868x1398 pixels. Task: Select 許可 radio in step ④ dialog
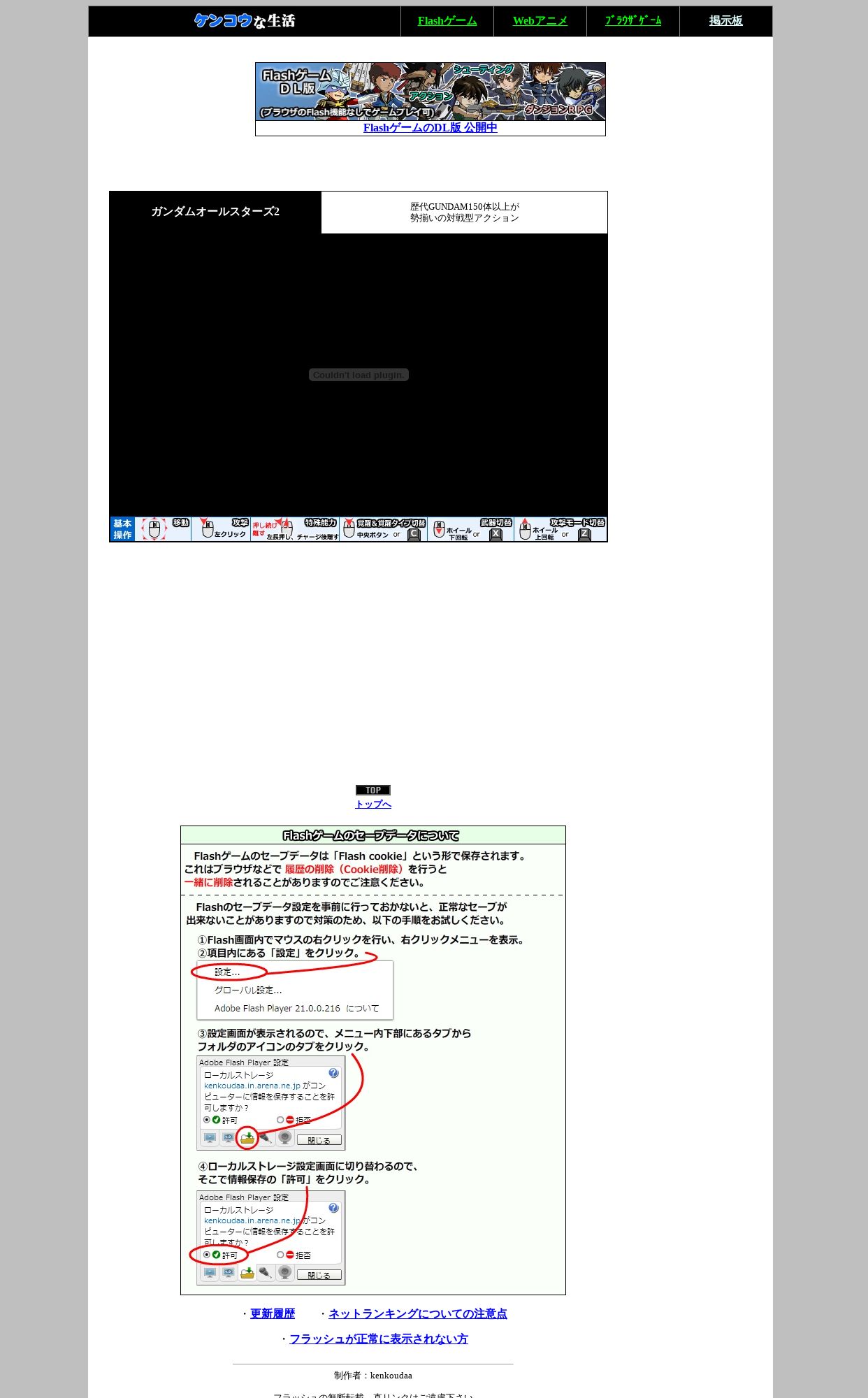tap(207, 1255)
